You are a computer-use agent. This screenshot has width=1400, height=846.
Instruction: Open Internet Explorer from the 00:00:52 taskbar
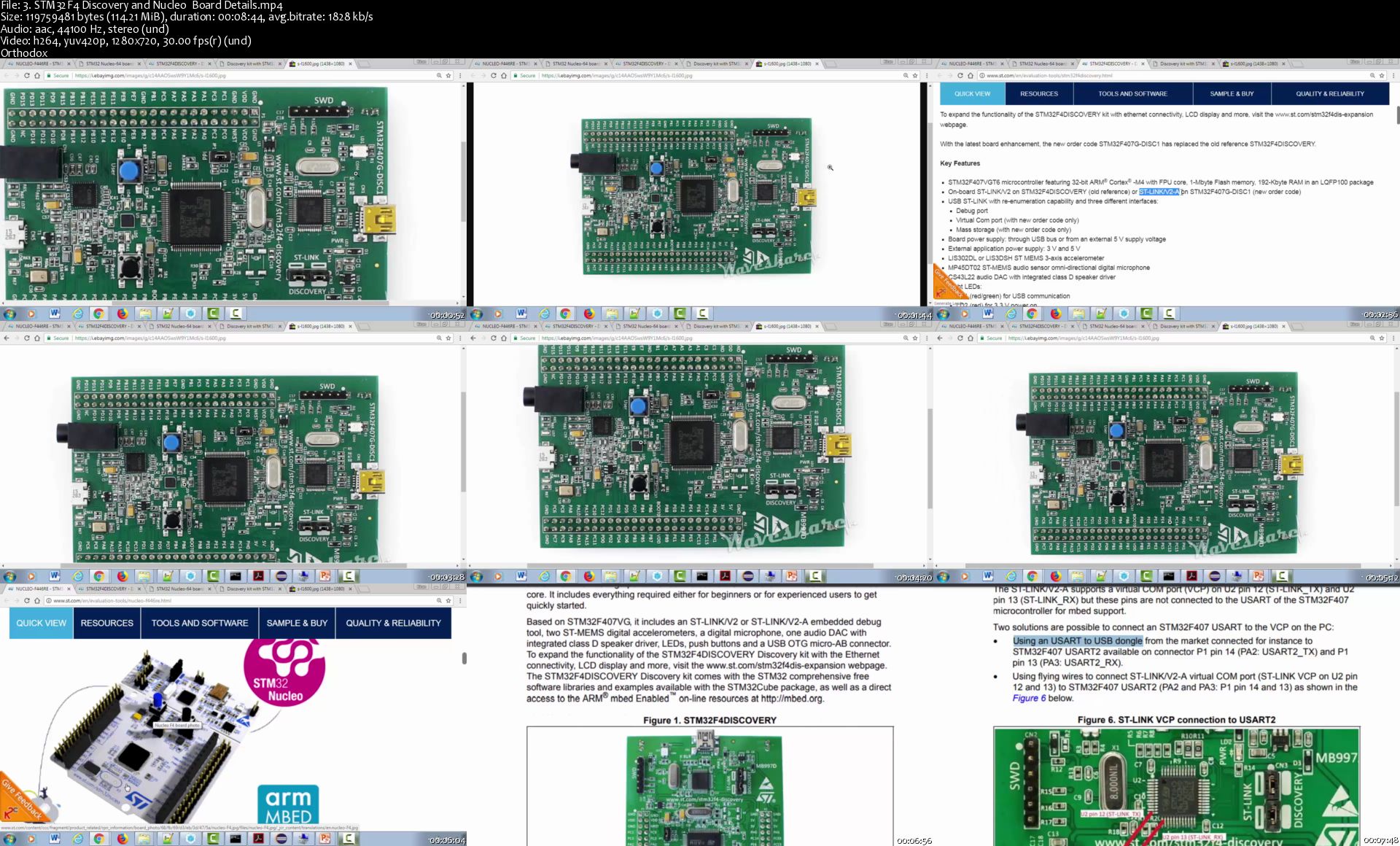(x=77, y=314)
